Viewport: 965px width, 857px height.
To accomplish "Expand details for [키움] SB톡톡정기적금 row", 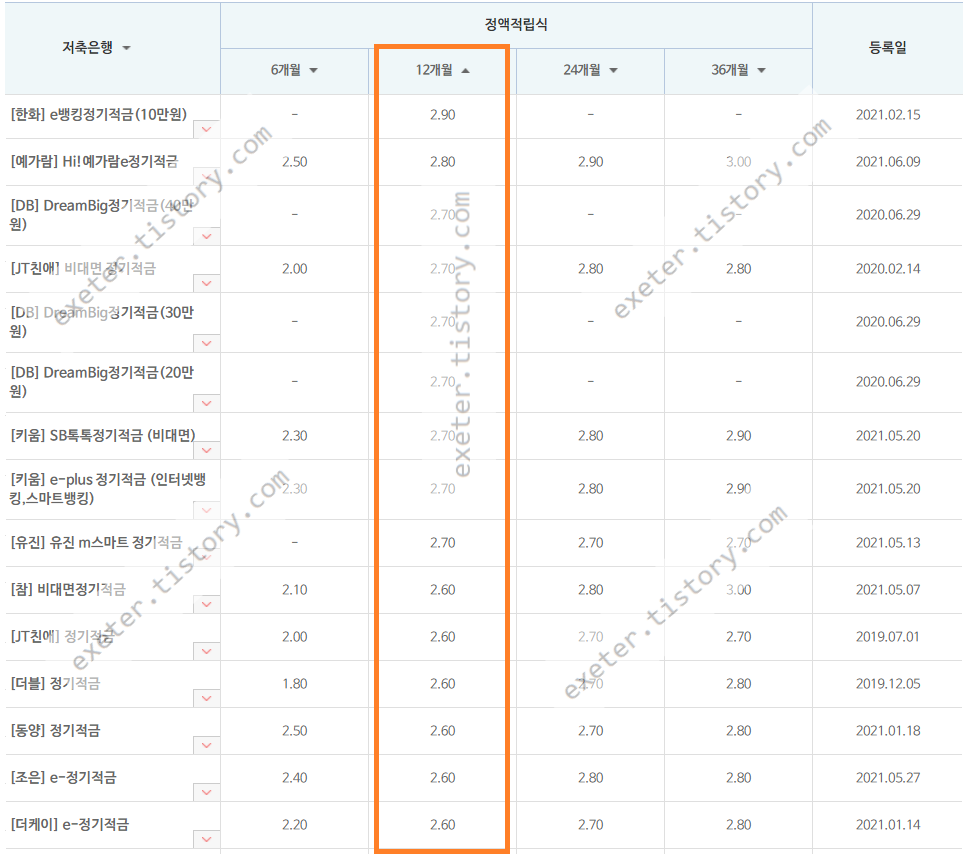I will [206, 450].
